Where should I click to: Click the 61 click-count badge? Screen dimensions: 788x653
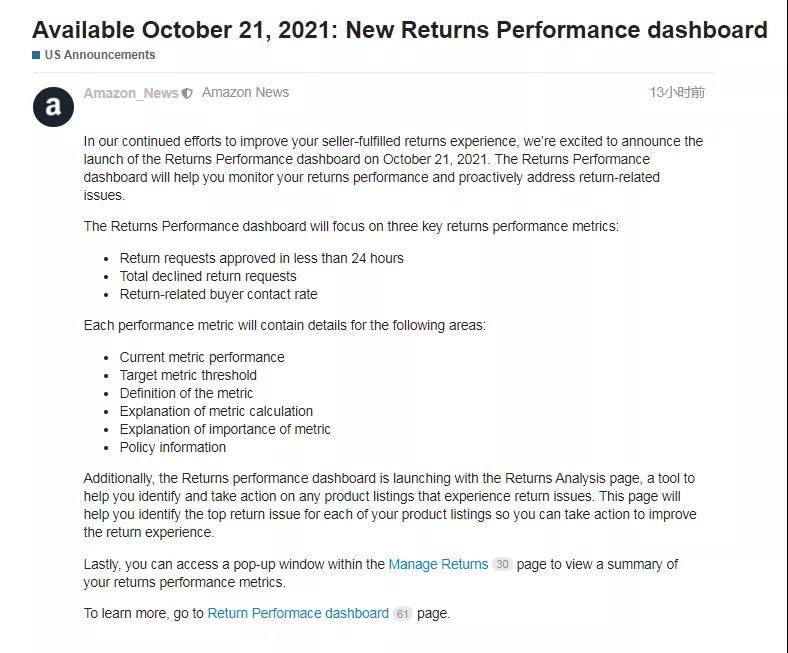402,614
